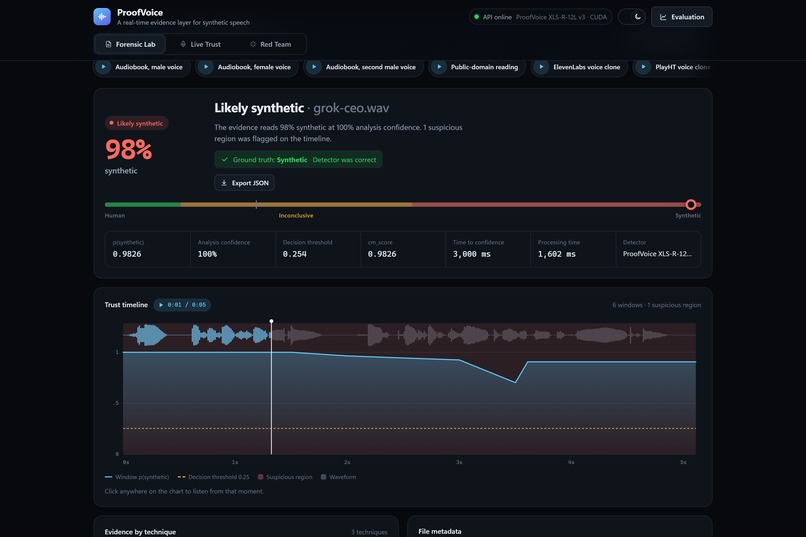
Task: Click the waveform near the start
Action: pyautogui.click(x=149, y=336)
